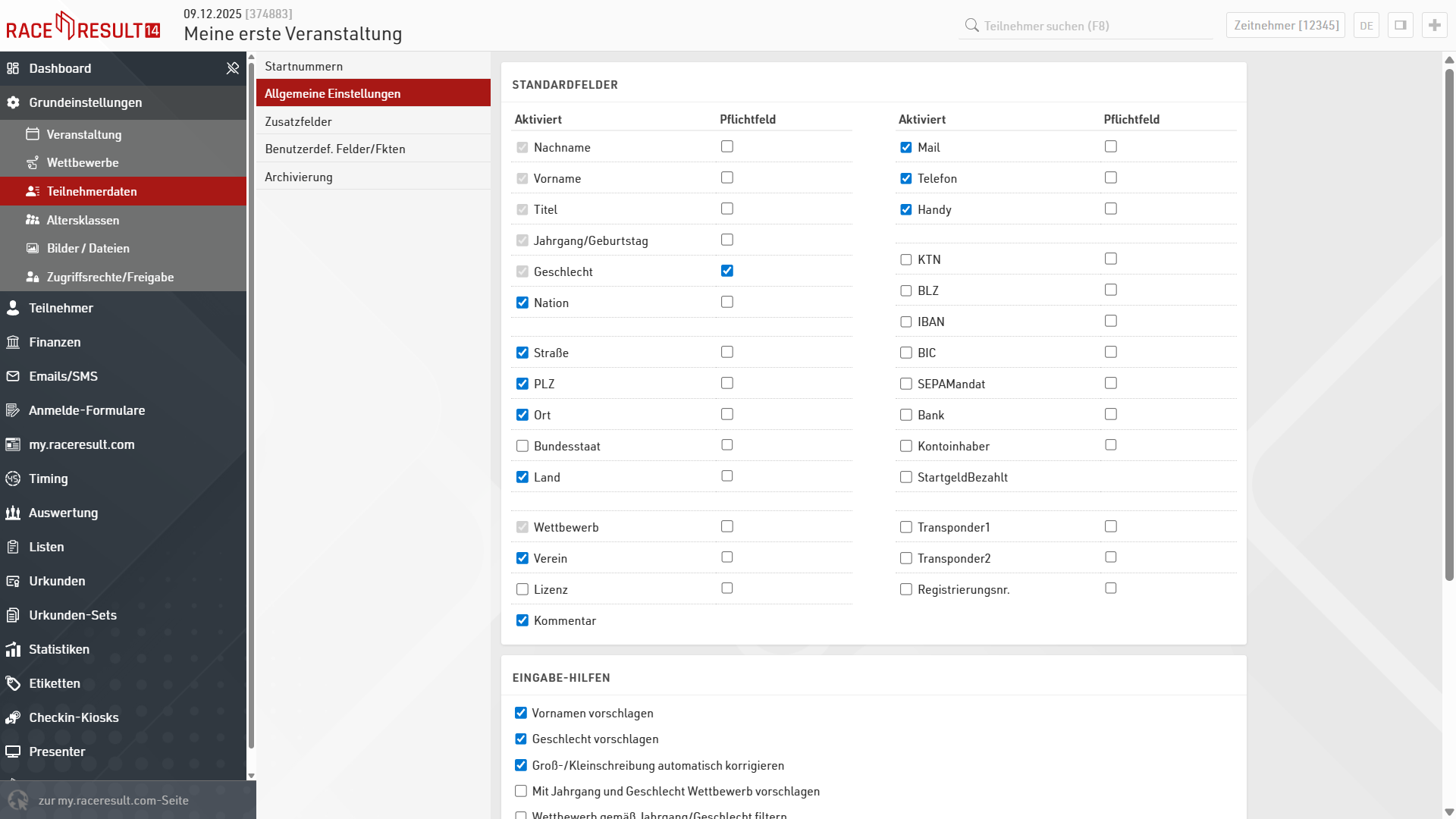Click the page vertical scrollbar thumb
This screenshot has width=1456, height=819.
click(x=1449, y=326)
